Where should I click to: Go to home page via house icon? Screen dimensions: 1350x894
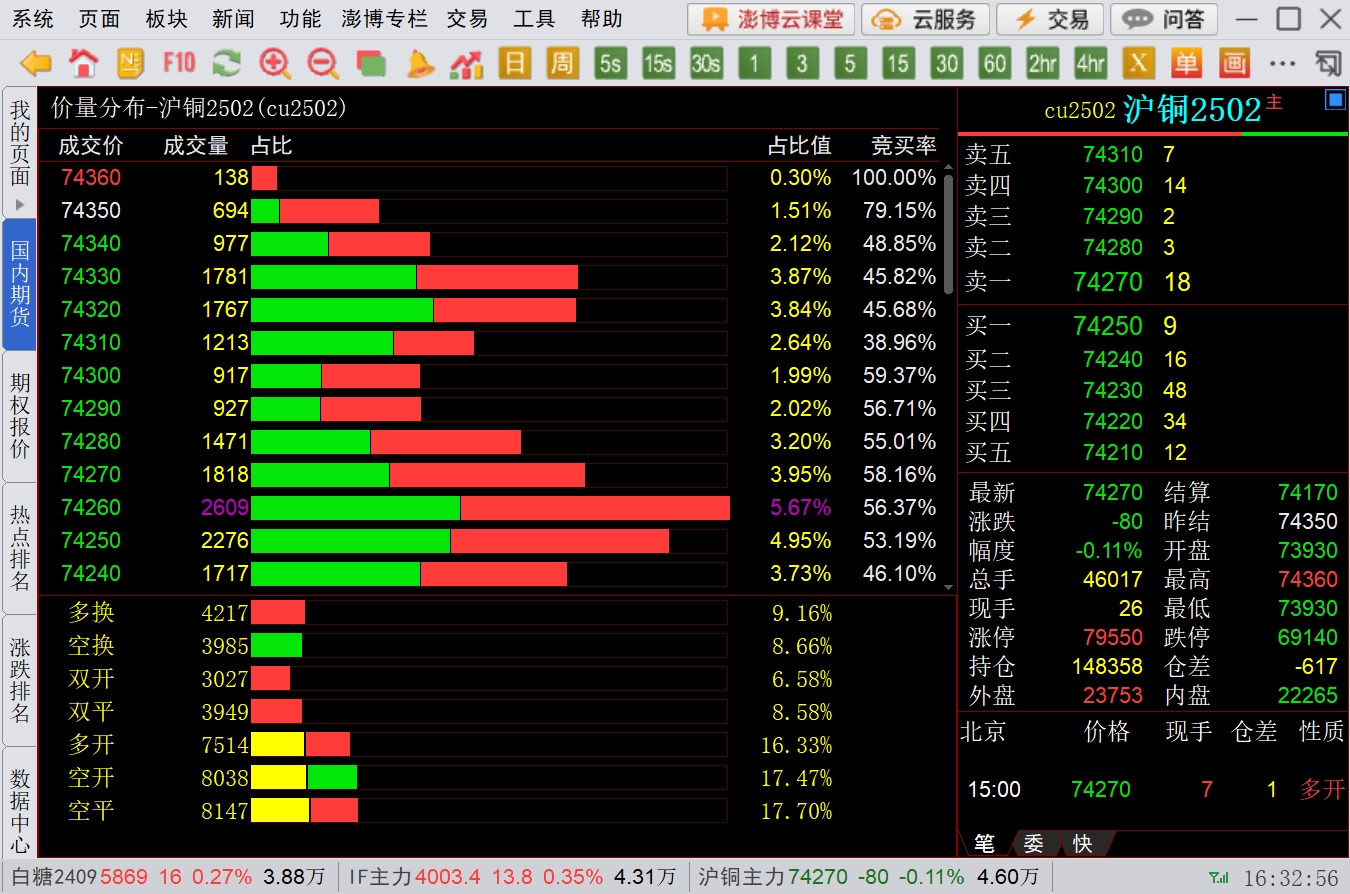coord(84,64)
